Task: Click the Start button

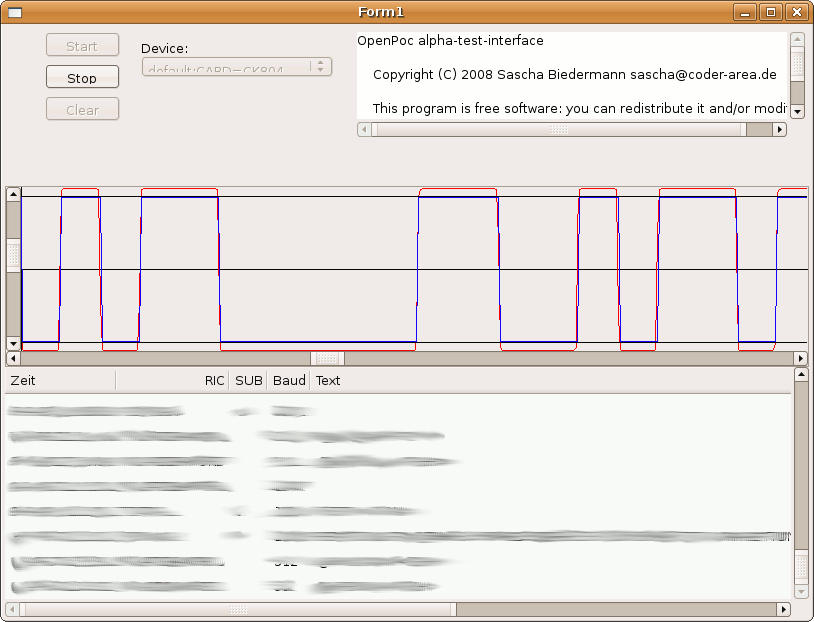Action: pyautogui.click(x=82, y=45)
